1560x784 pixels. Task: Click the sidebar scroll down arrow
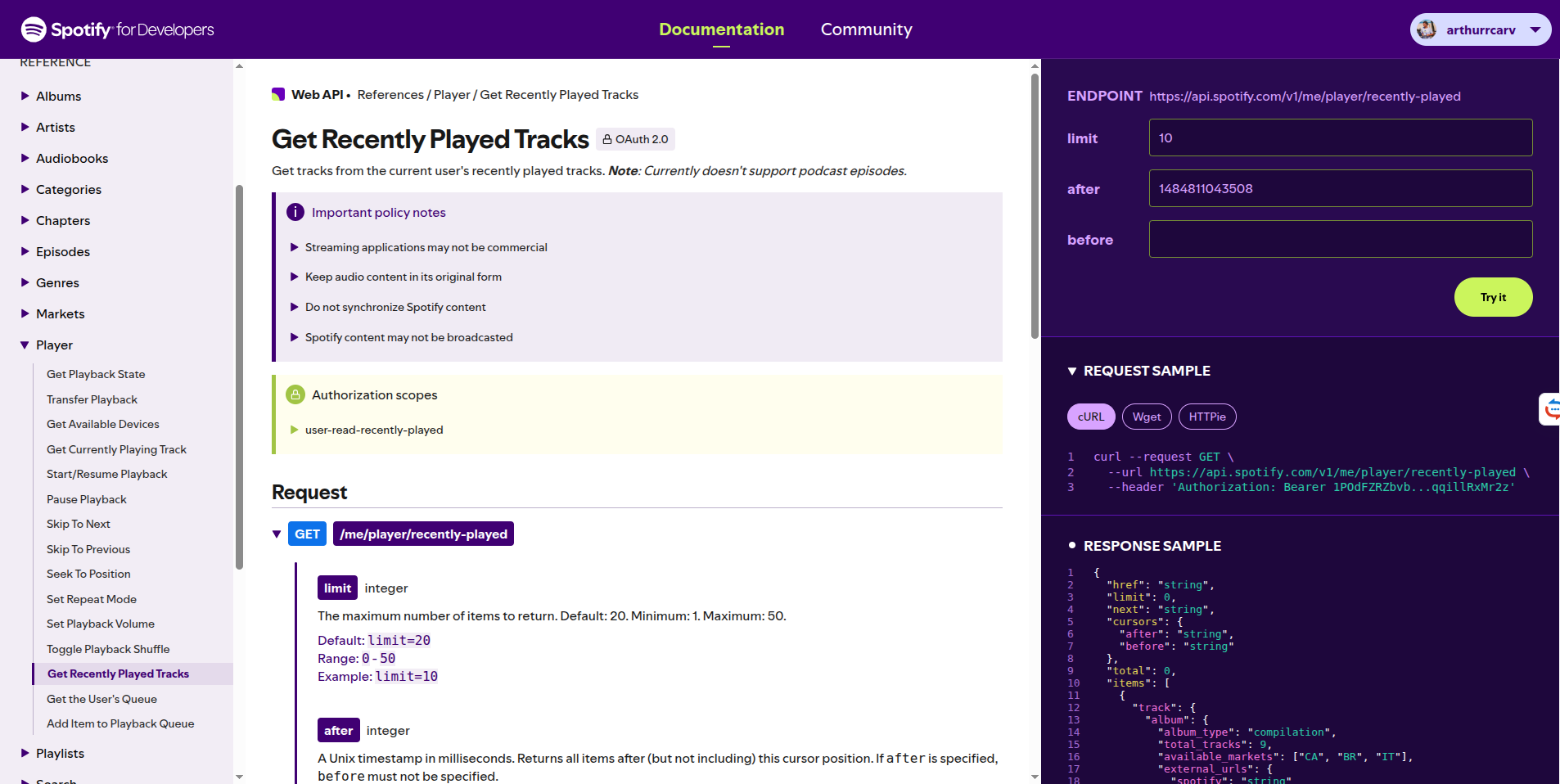(239, 777)
